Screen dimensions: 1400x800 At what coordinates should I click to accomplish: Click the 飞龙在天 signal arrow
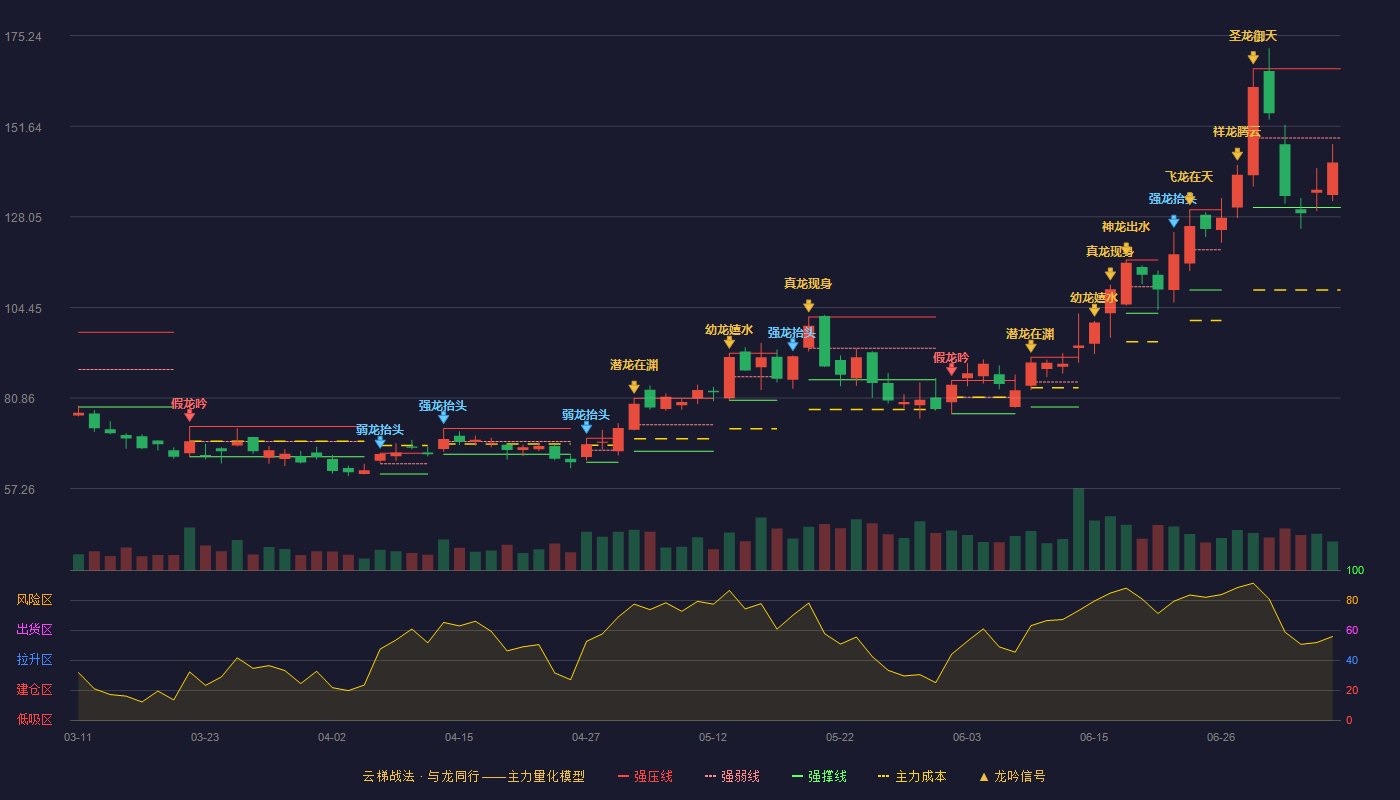[1189, 199]
